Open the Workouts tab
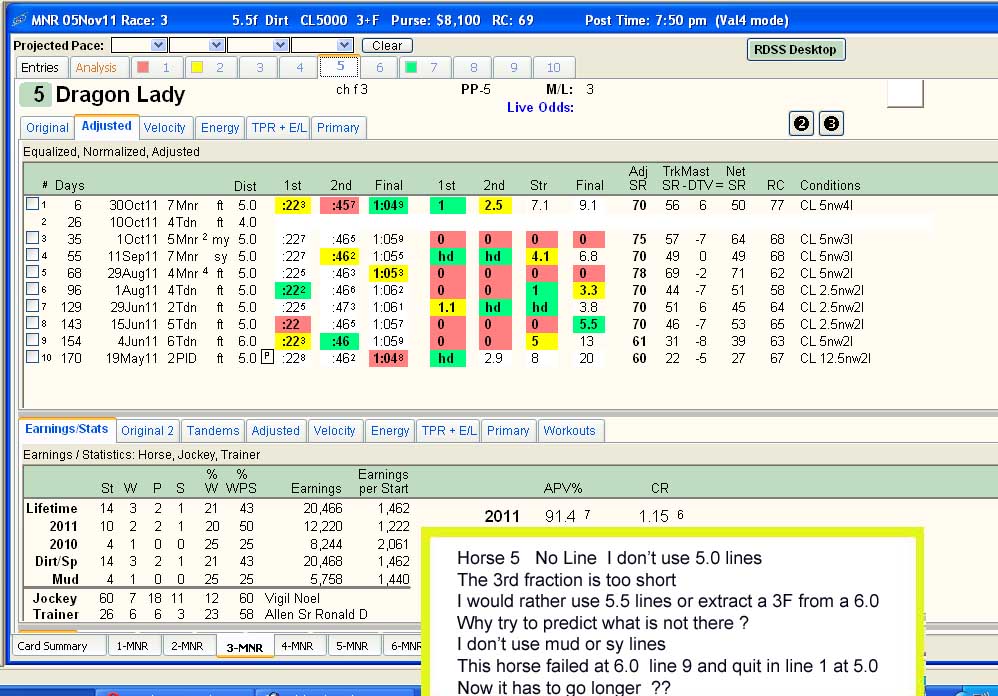998x696 pixels. 570,431
